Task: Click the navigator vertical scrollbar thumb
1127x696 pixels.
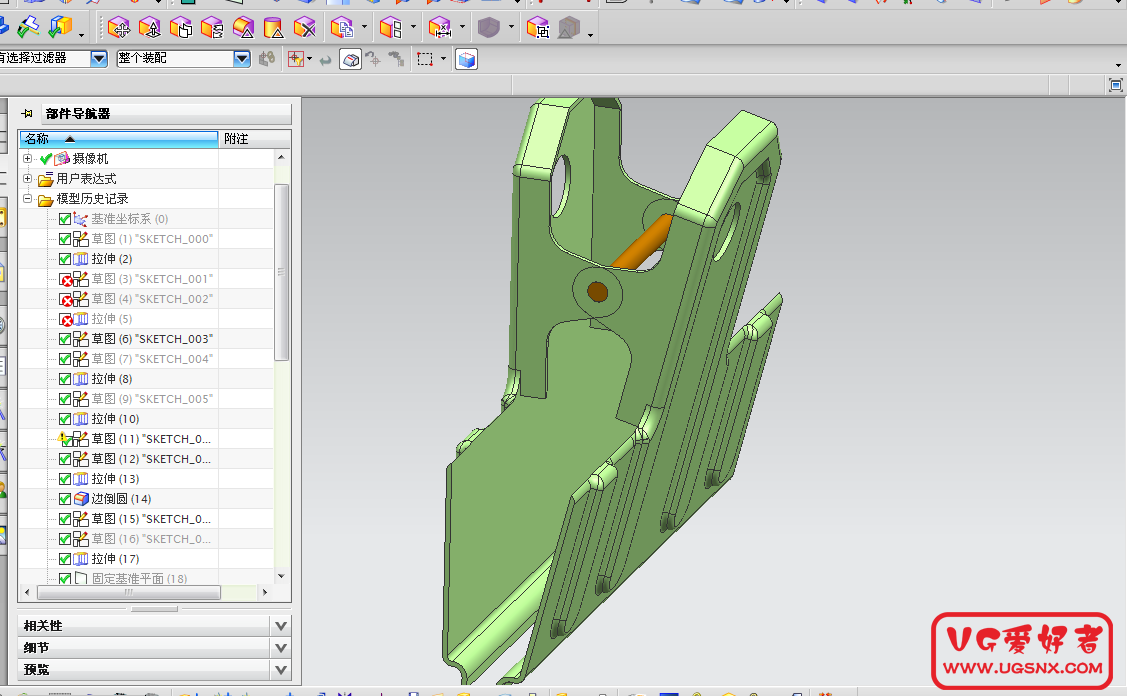Action: pos(281,273)
